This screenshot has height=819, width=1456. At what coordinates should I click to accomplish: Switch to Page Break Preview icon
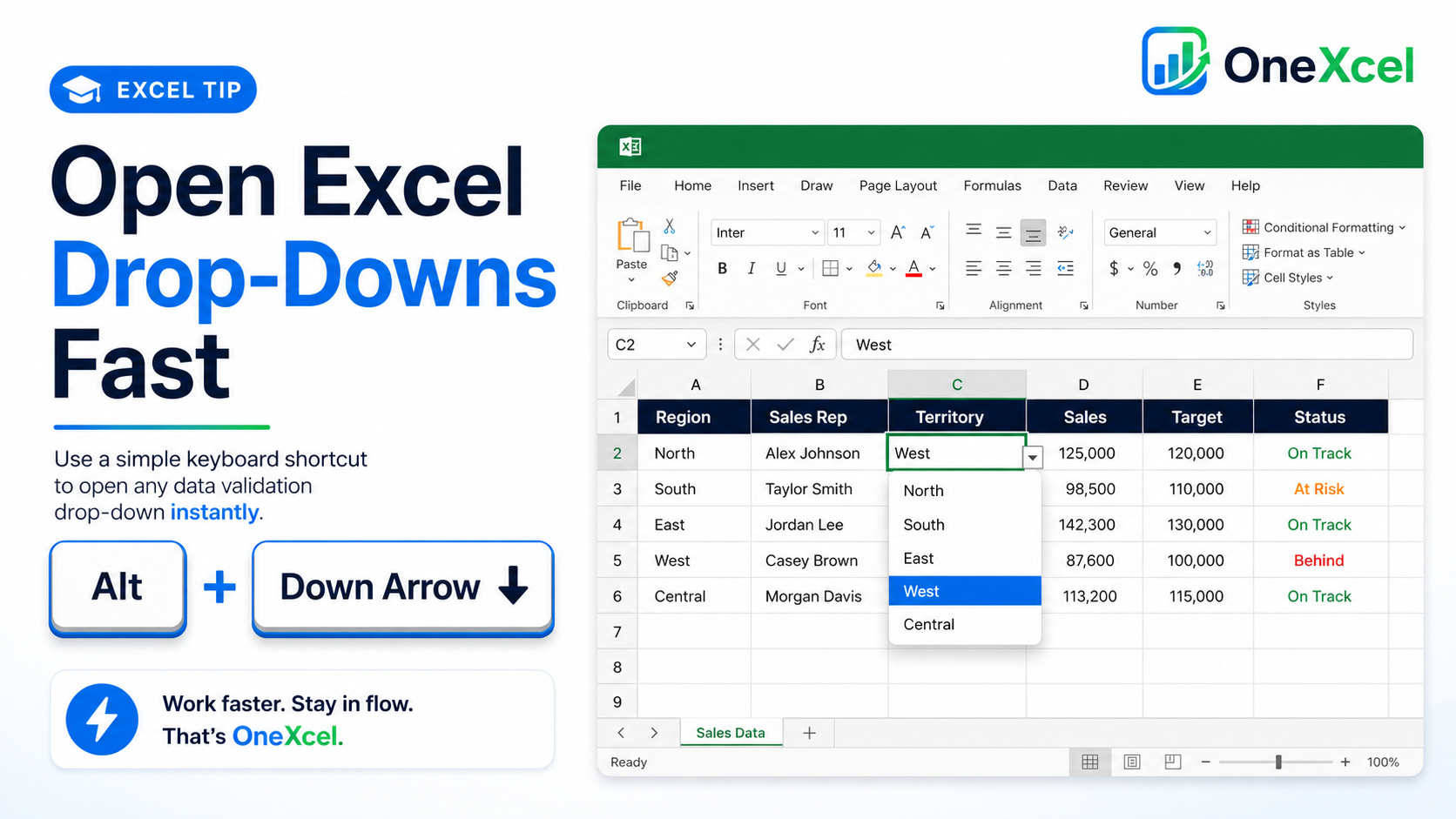[x=1173, y=762]
